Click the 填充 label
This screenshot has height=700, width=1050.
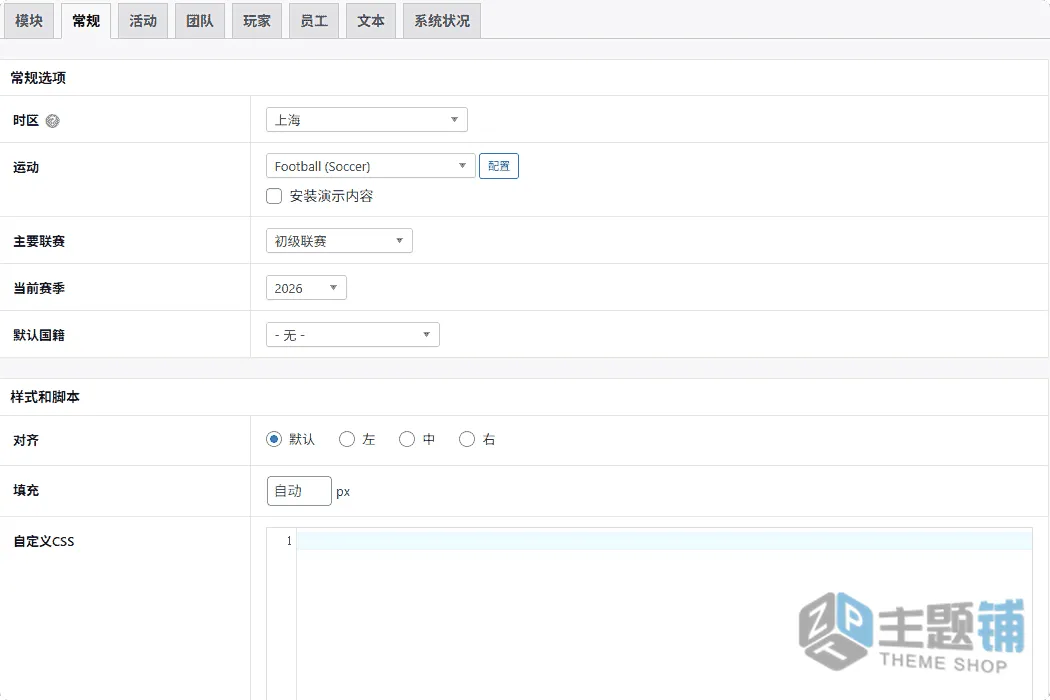click(x=26, y=490)
